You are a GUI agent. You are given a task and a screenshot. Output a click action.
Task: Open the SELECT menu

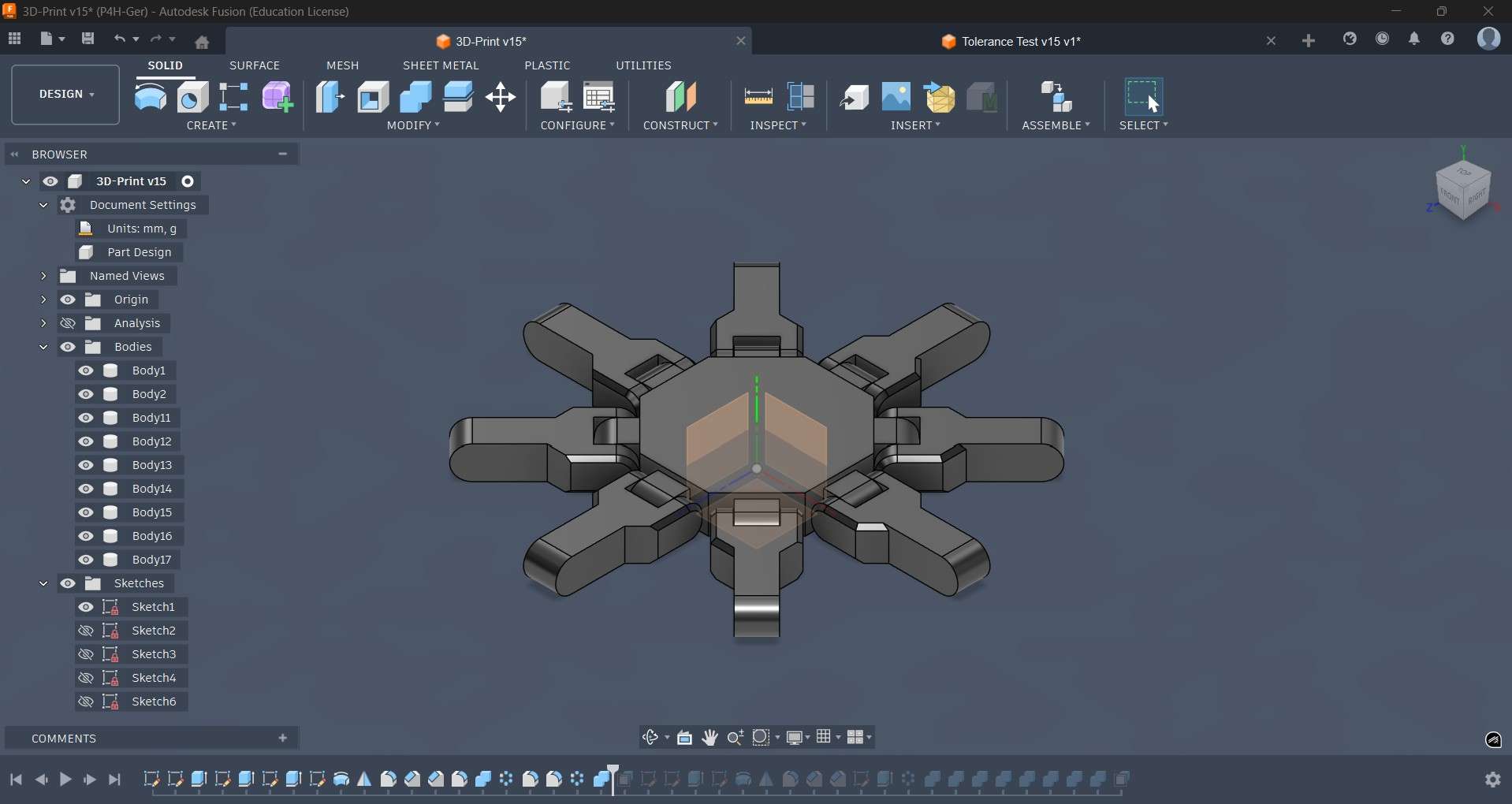point(1145,125)
